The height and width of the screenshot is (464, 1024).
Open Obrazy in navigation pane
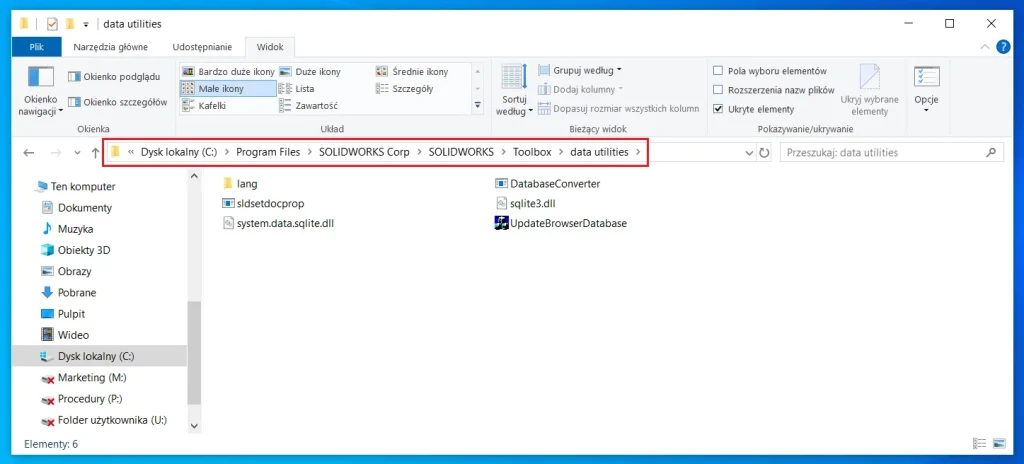pyautogui.click(x=67, y=271)
